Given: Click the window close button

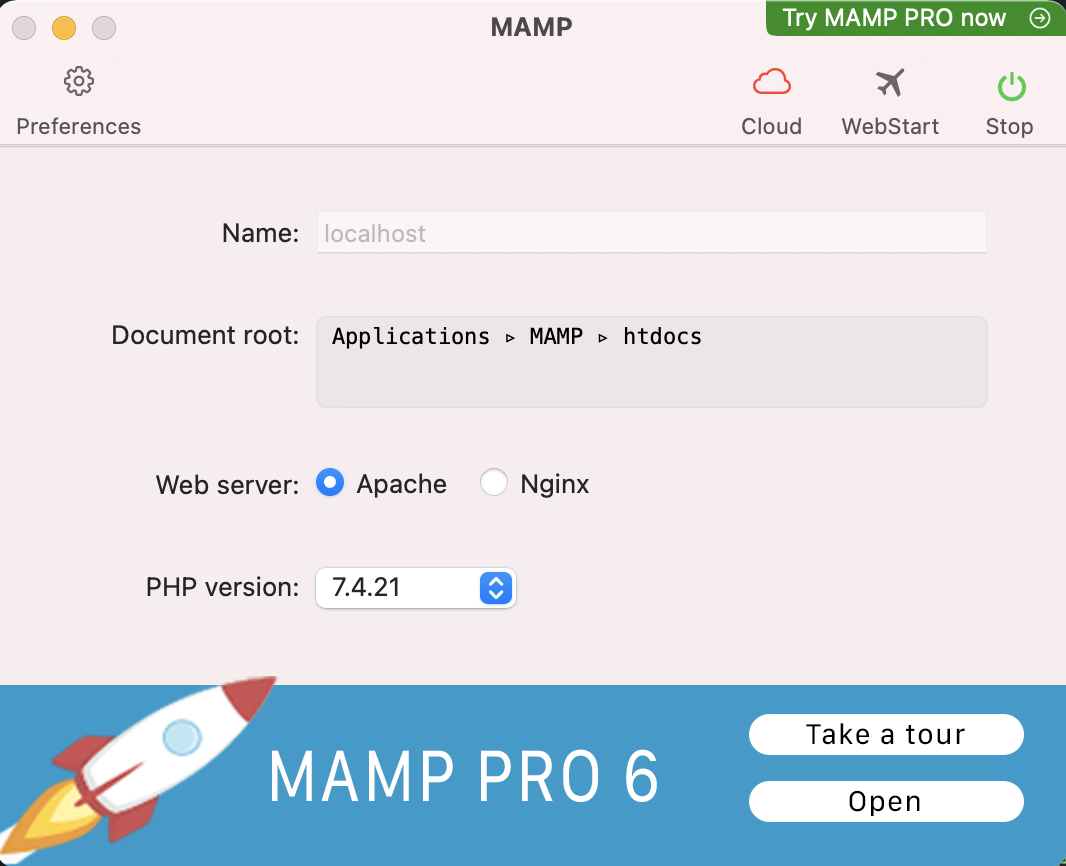Looking at the screenshot, I should click(x=24, y=27).
